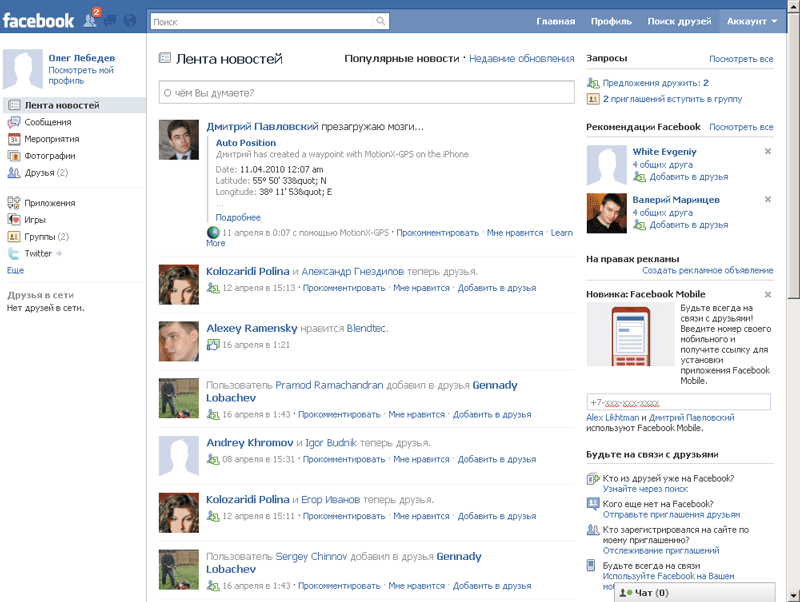Click Alexey Ramensky profile photo thumbnail
The image size is (800, 602).
(179, 341)
